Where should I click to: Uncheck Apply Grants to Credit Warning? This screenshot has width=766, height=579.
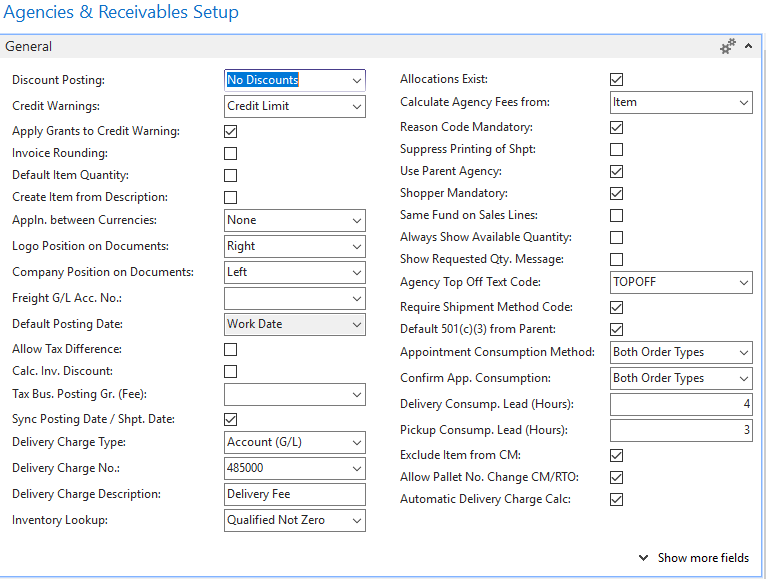[231, 132]
